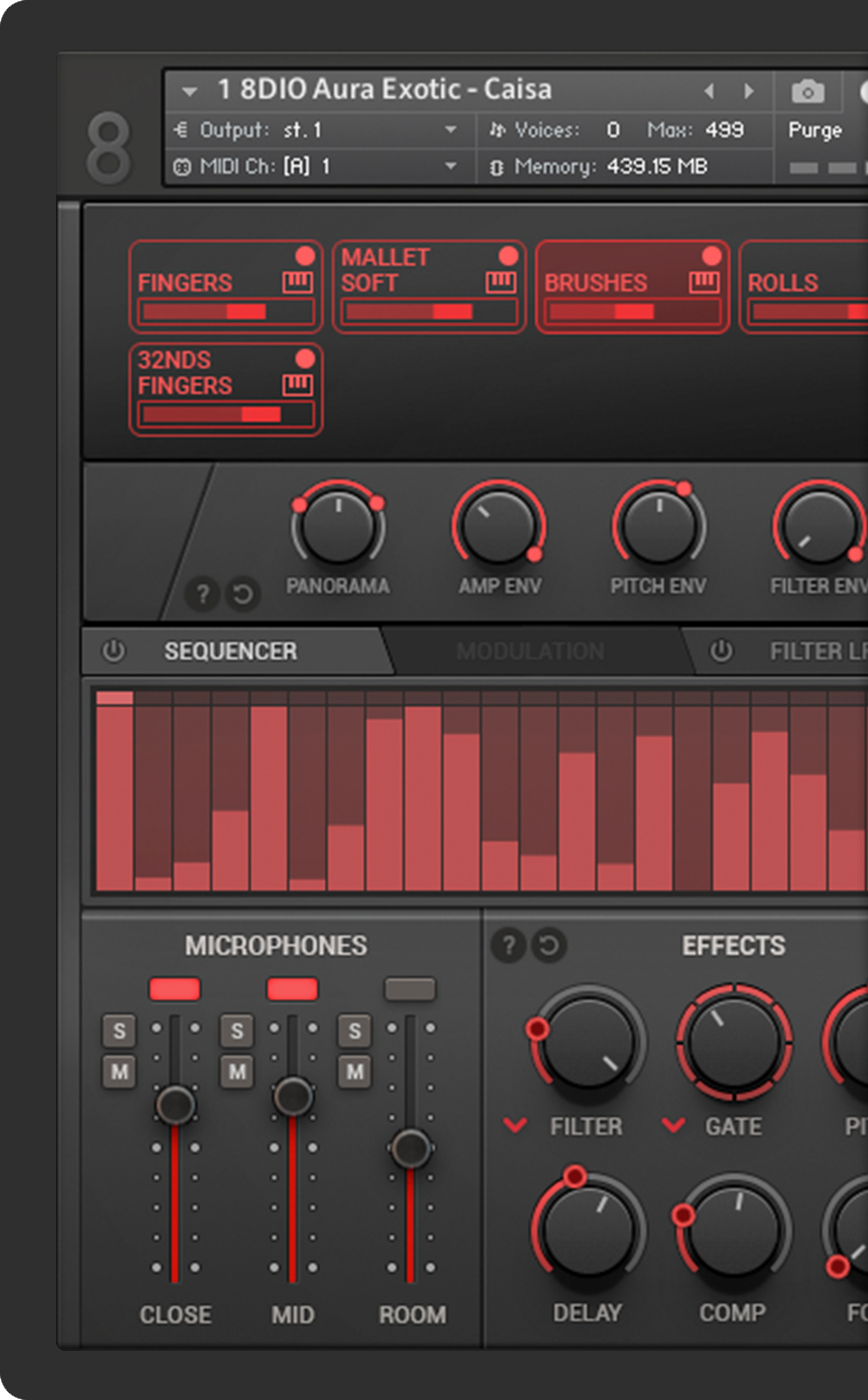The image size is (868, 1400).
Task: Click the ROOM microphone fader handle
Action: click(411, 1148)
